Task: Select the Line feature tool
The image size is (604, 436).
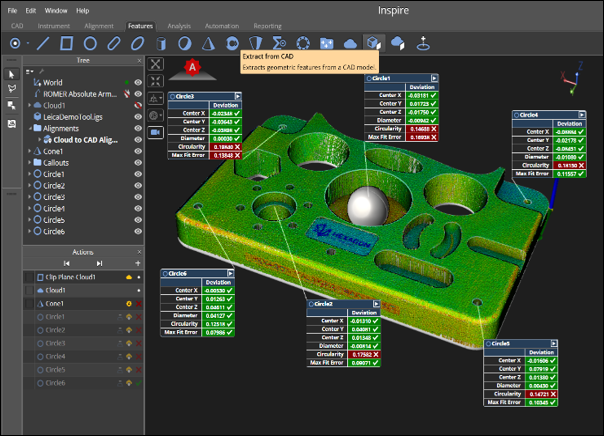Action: pyautogui.click(x=43, y=43)
